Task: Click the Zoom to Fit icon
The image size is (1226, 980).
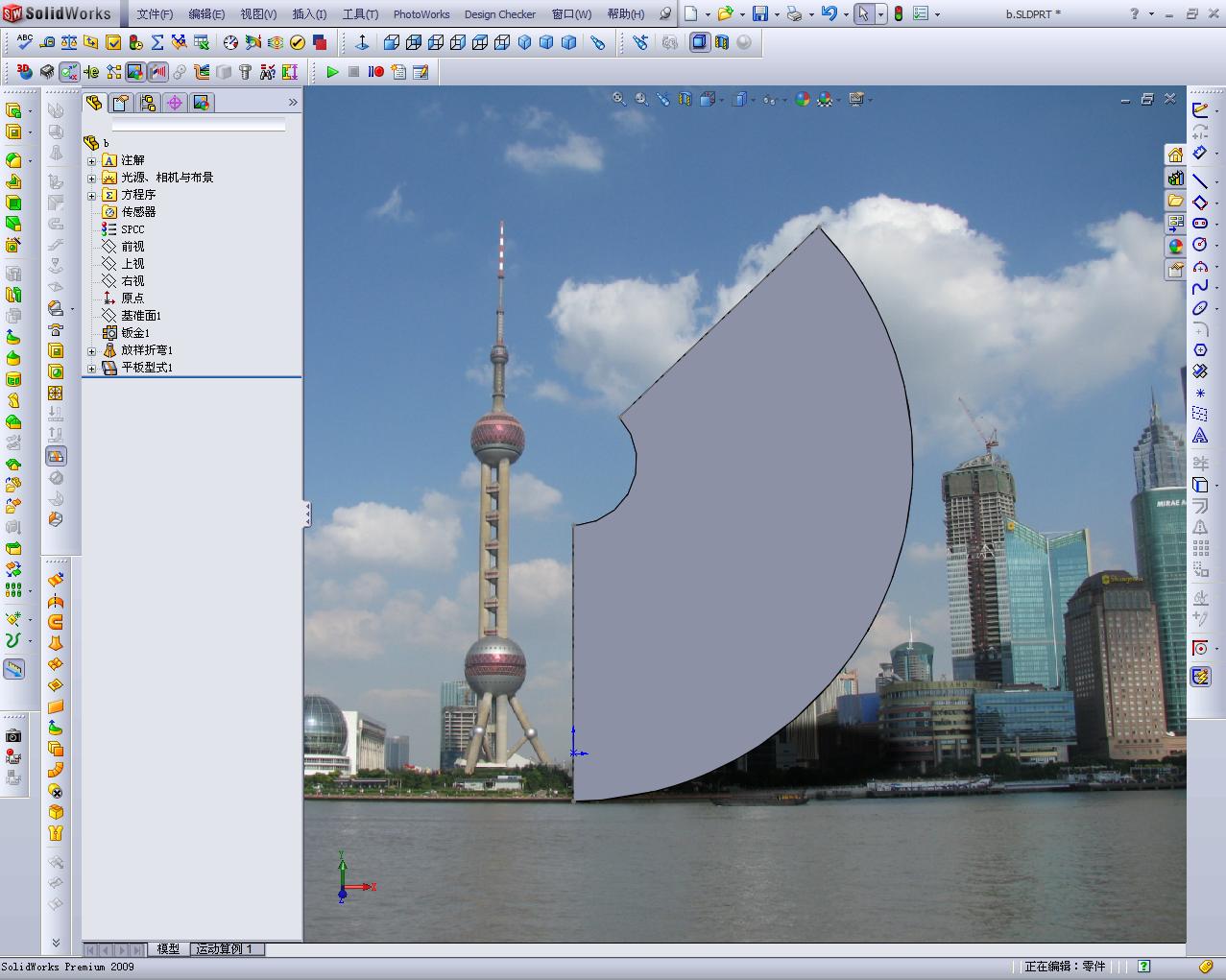Action: click(619, 99)
